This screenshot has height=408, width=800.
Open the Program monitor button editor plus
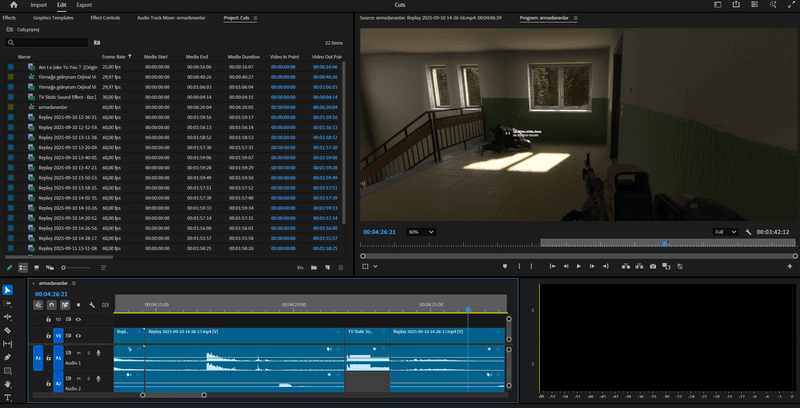click(x=790, y=266)
